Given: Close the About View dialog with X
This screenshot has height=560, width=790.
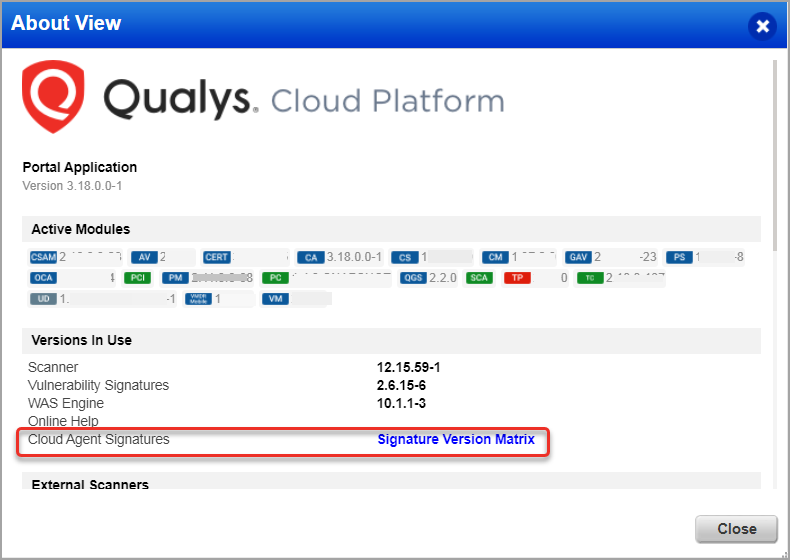Looking at the screenshot, I should click(x=762, y=26).
